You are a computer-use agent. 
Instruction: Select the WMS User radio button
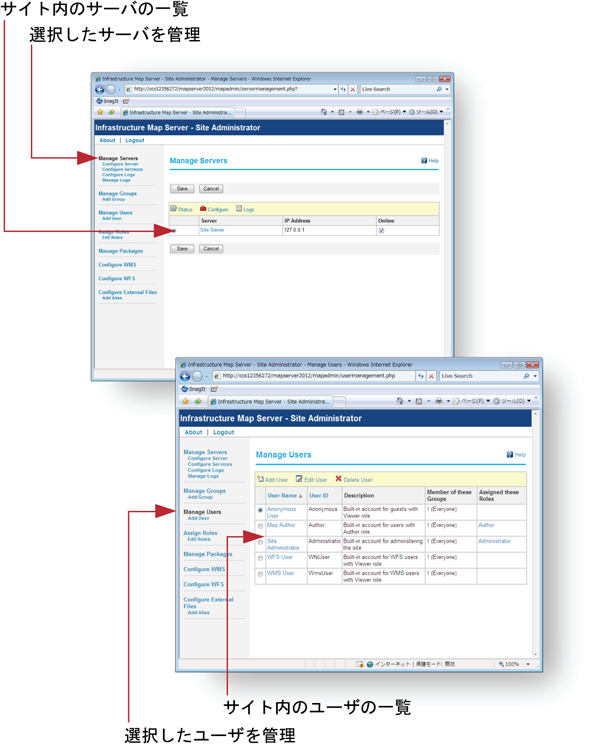tap(260, 575)
